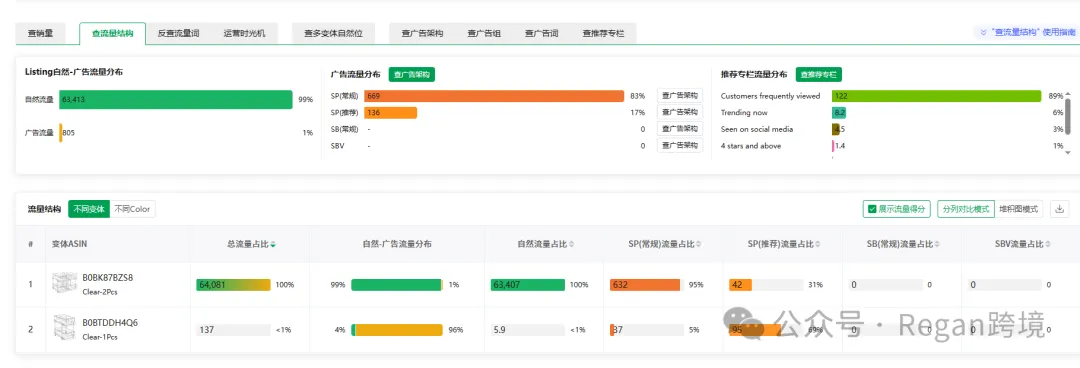Open the 反查流量词 tab
1080x368 pixels.
pos(178,33)
